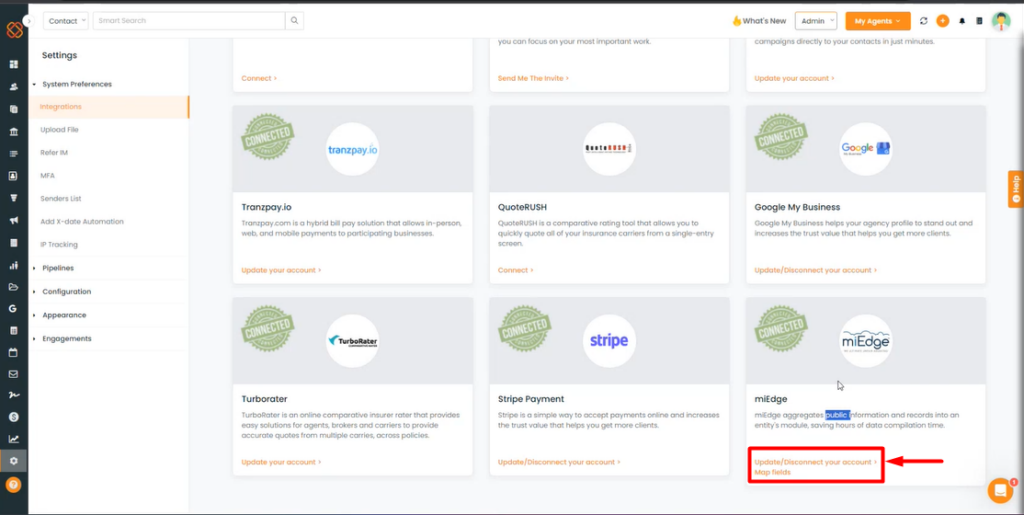Click Connect under QuoteRUSH

point(515,270)
